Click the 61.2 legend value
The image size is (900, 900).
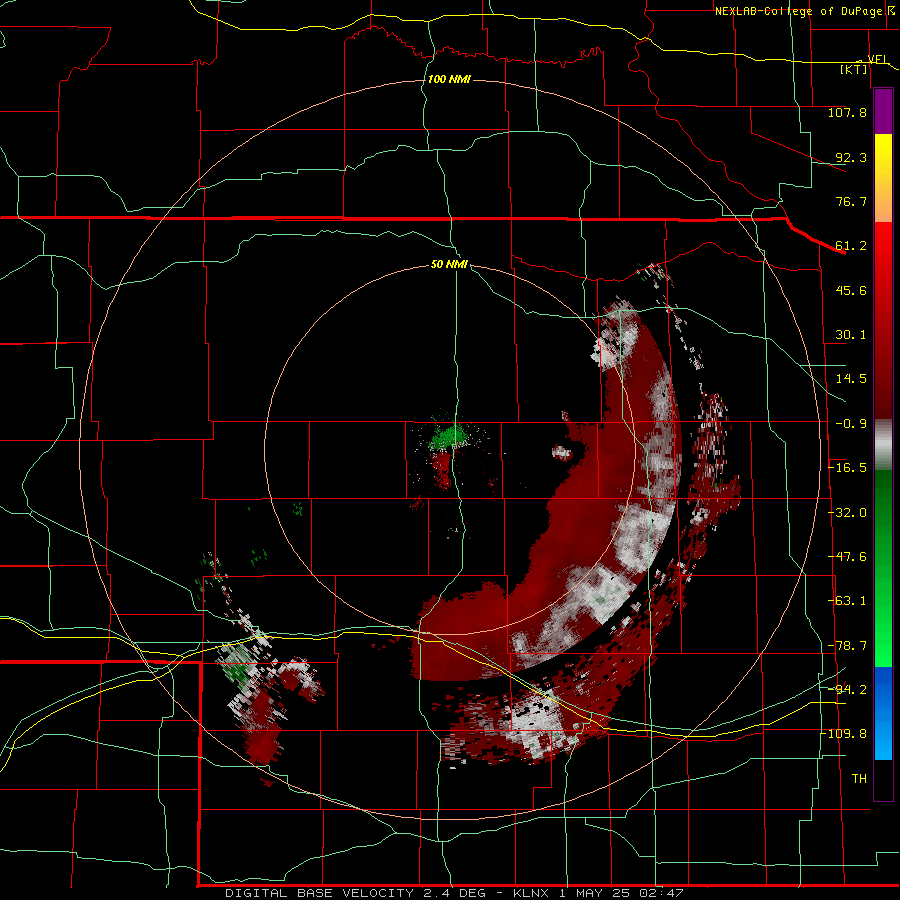click(x=851, y=246)
